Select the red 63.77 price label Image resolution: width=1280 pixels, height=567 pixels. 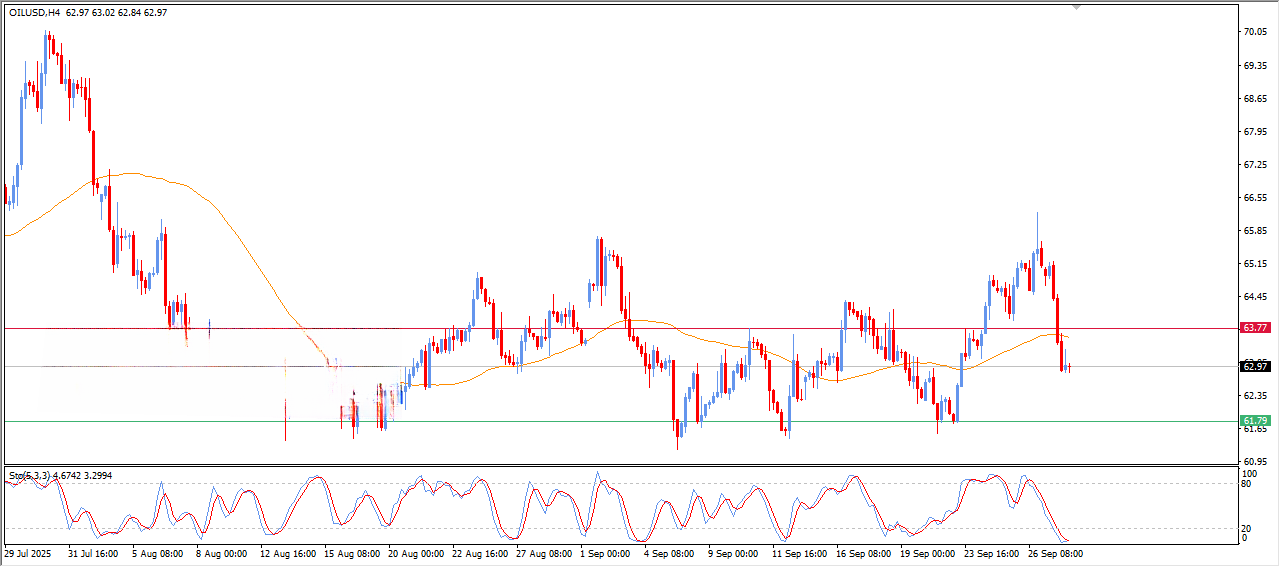(x=1254, y=327)
